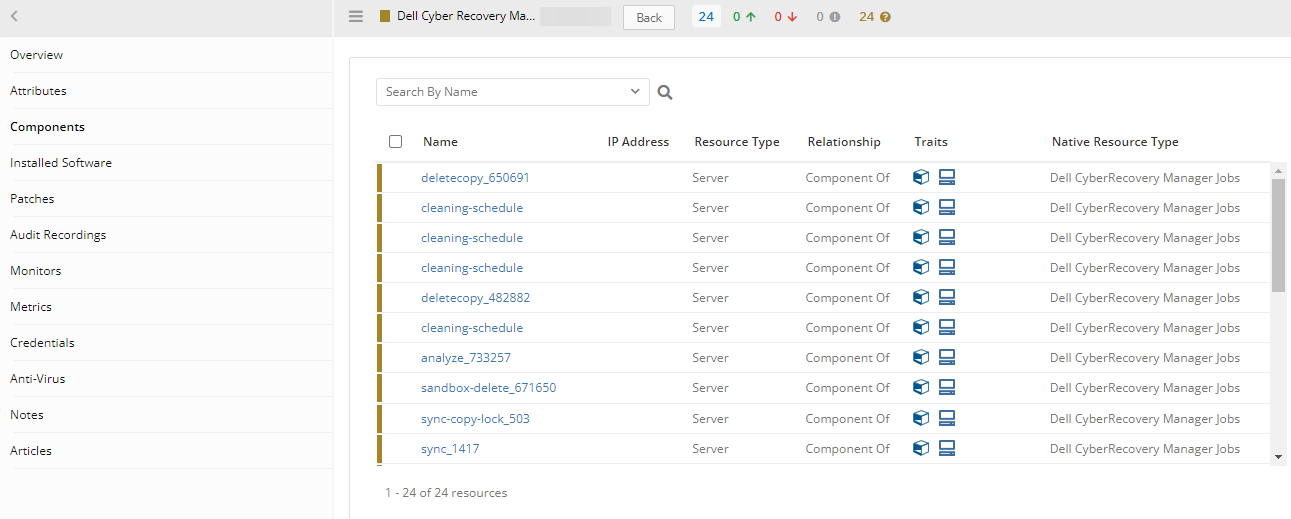Click the IP Address column header

(x=638, y=142)
